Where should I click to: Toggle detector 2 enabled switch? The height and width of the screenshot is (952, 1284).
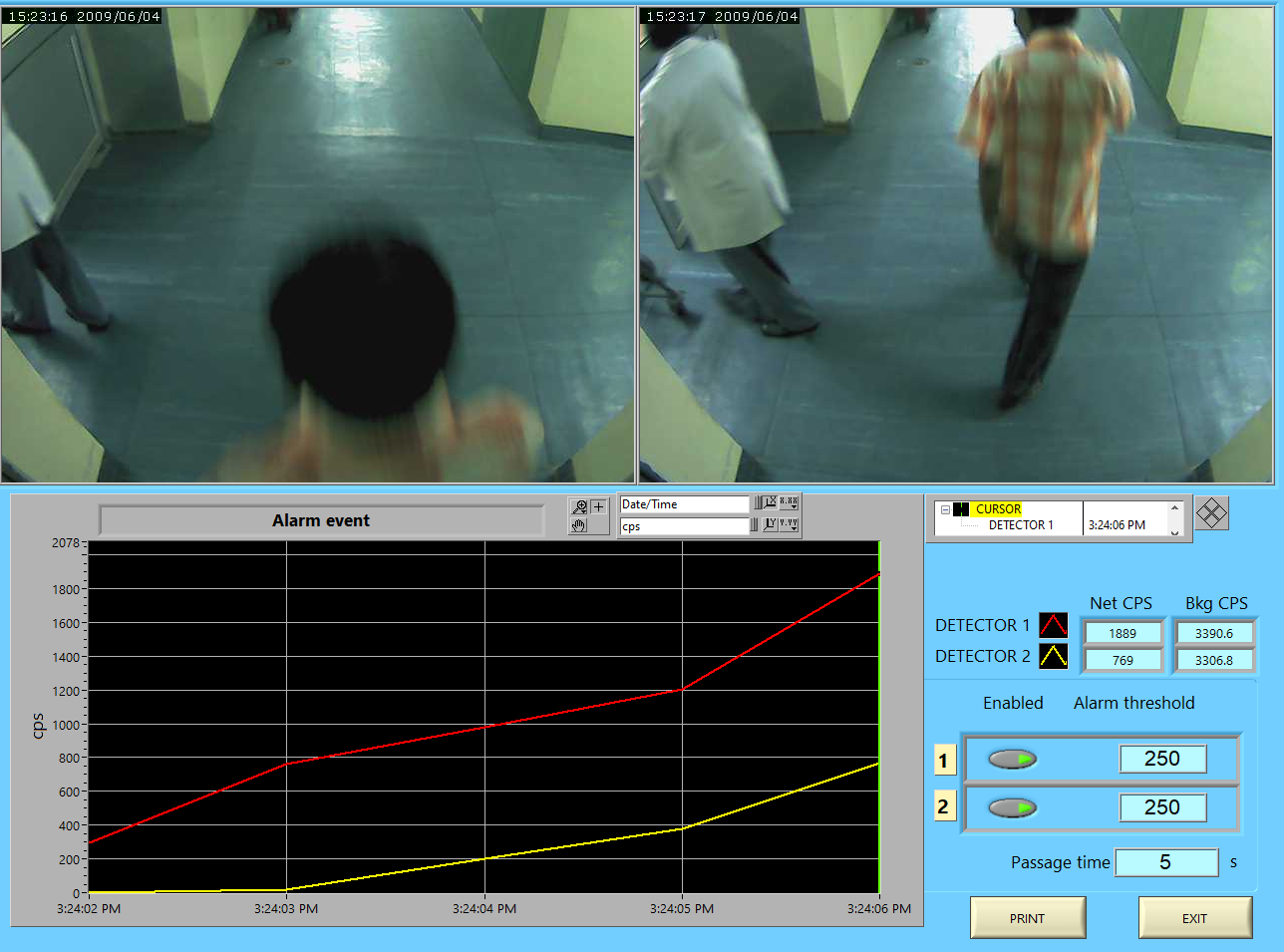(1012, 807)
